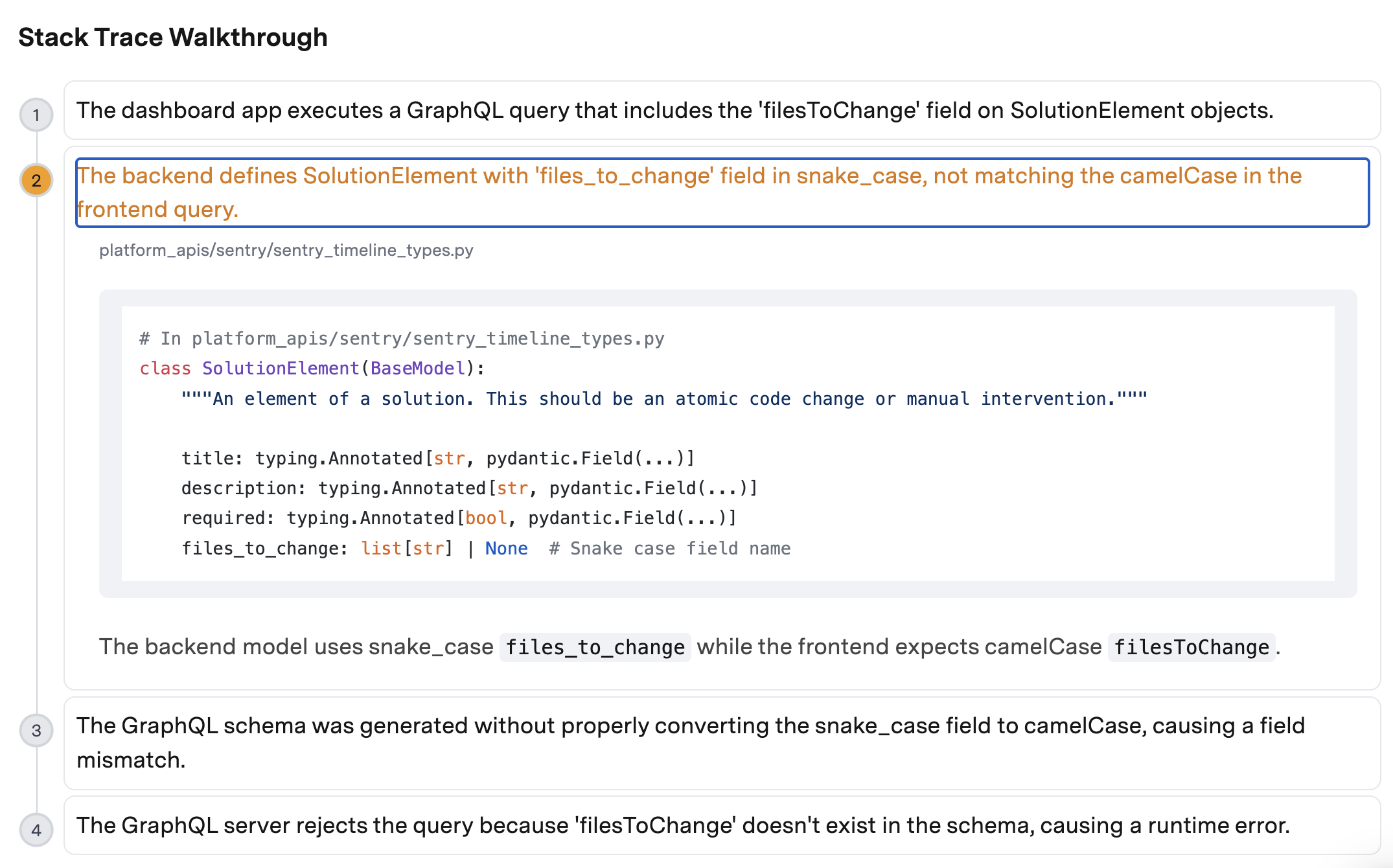The height and width of the screenshot is (868, 1393).
Task: Click the Stack Trace Walkthrough heading
Action: coord(172,37)
